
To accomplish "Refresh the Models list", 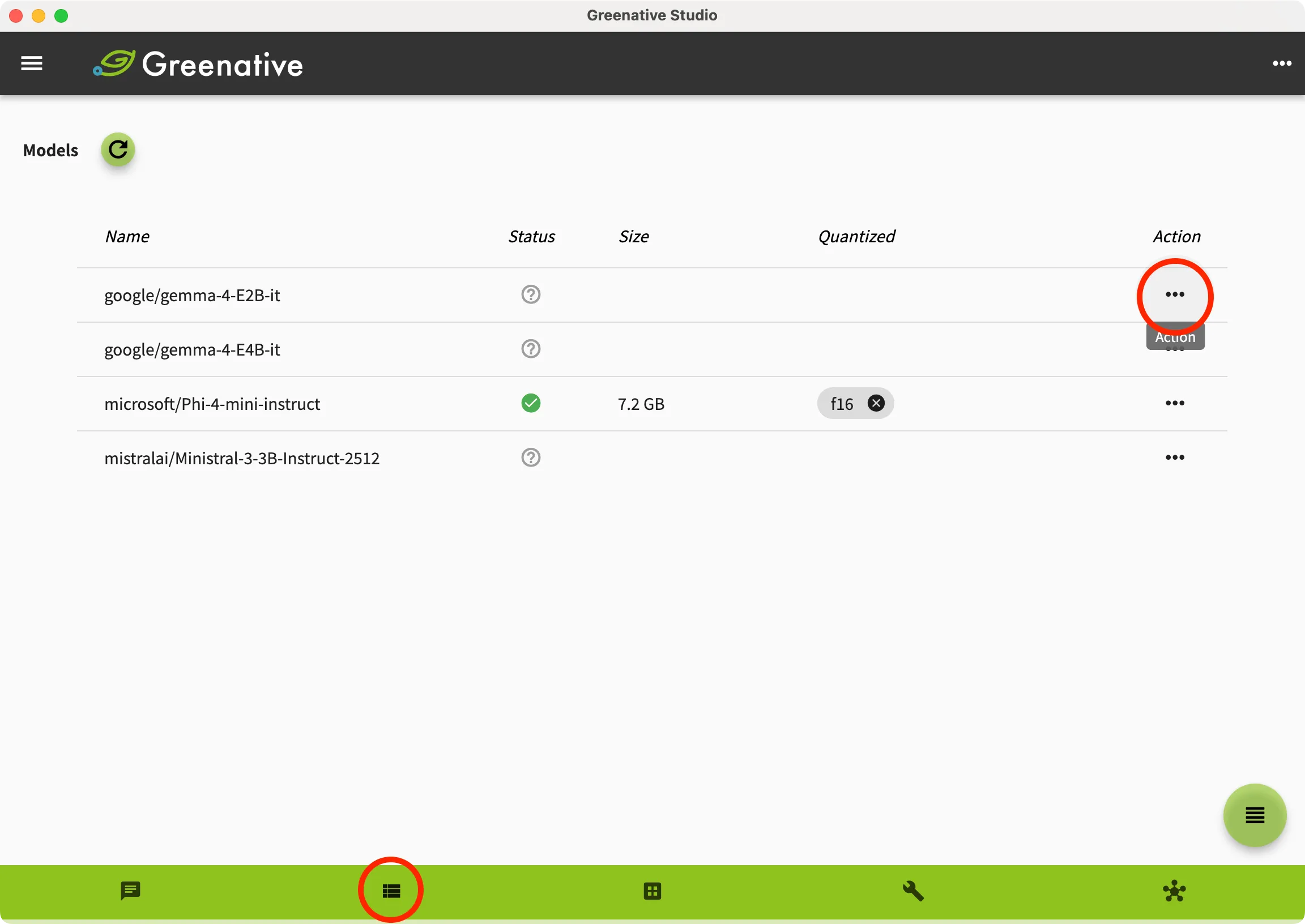I will click(x=118, y=149).
